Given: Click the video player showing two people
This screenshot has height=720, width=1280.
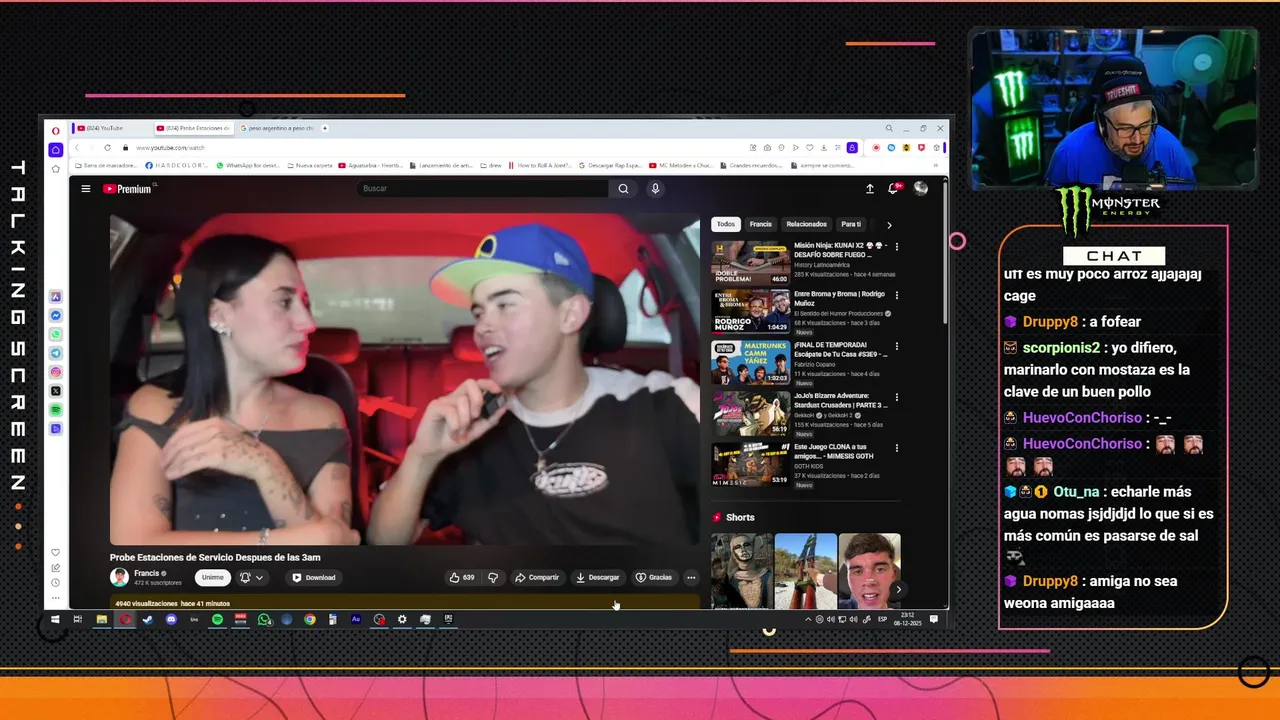Looking at the screenshot, I should tap(405, 379).
